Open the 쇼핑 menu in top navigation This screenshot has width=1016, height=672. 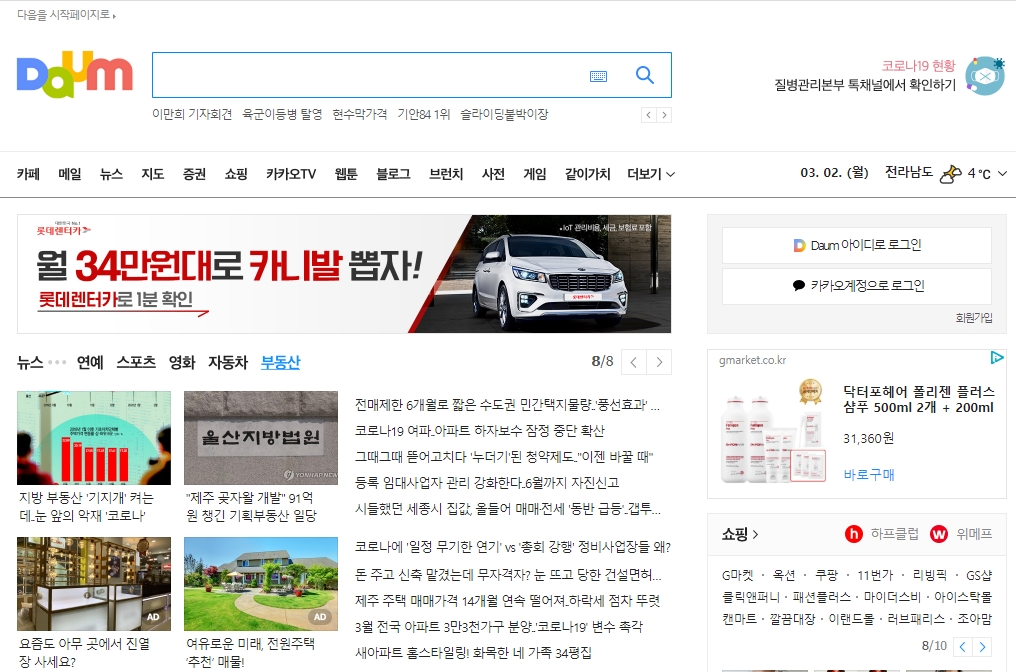(x=236, y=174)
